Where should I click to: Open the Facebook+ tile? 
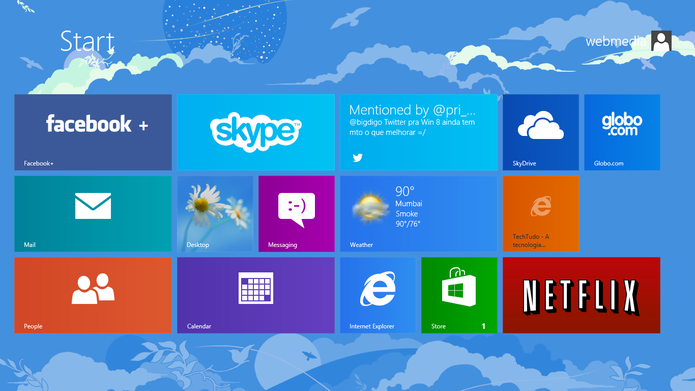click(x=93, y=132)
